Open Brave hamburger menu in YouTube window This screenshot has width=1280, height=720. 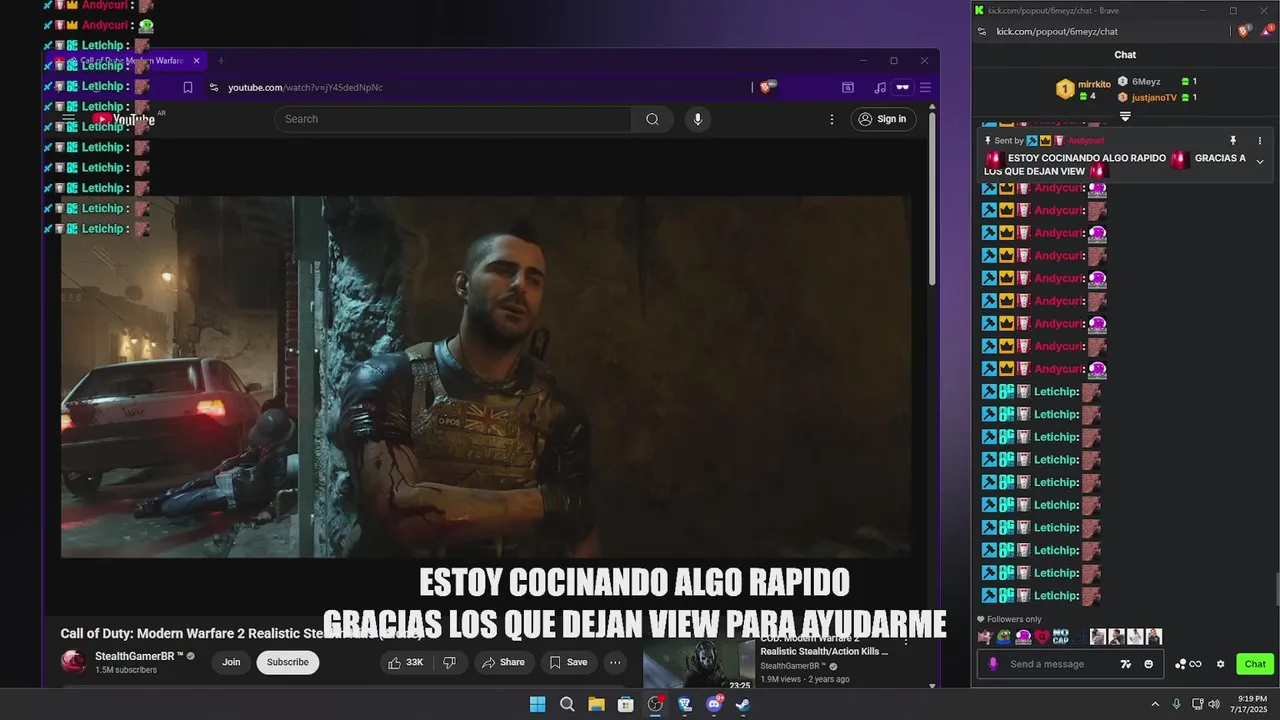925,87
